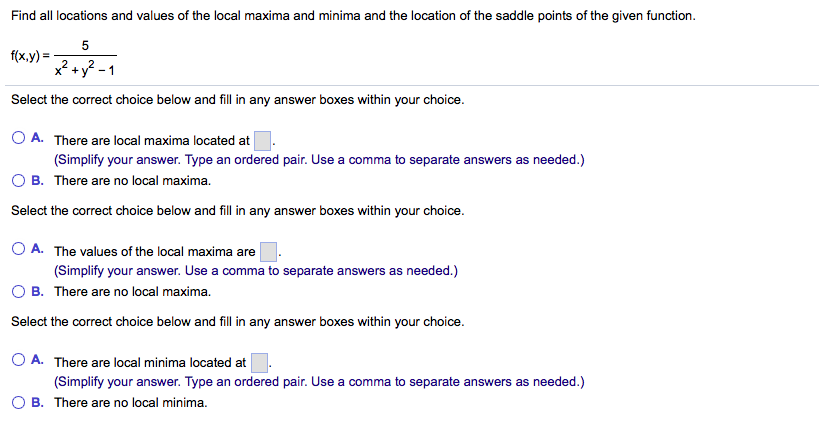
Task: Select radio A for local maxima located at
Action: pos(18,138)
